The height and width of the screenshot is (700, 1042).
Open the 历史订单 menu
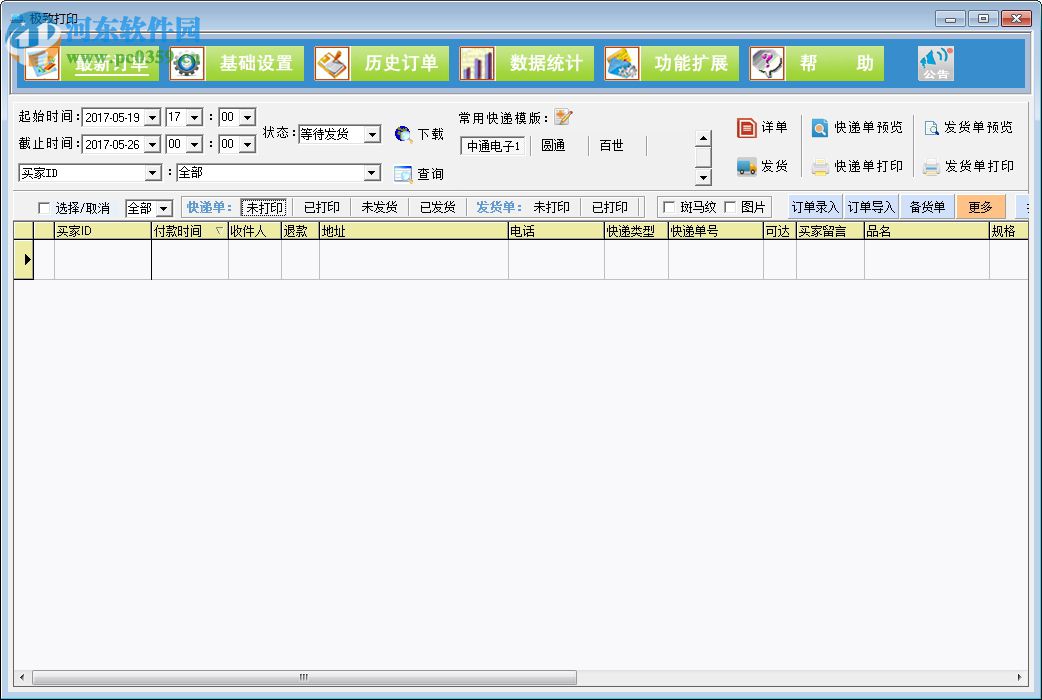click(401, 64)
